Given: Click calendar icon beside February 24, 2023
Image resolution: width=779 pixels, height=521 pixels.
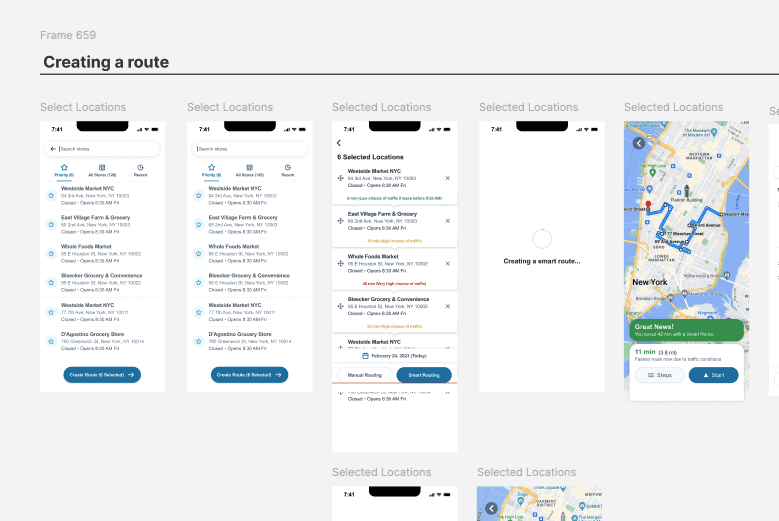Looking at the screenshot, I should pos(365,356).
